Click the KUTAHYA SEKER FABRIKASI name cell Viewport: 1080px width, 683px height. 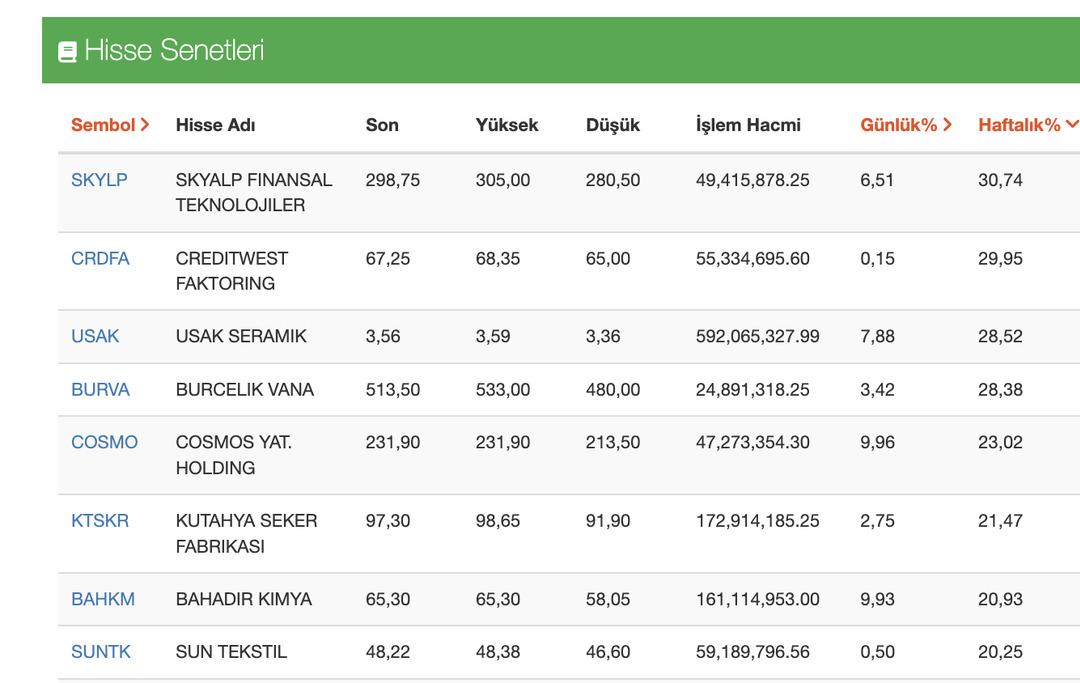pyautogui.click(x=246, y=533)
